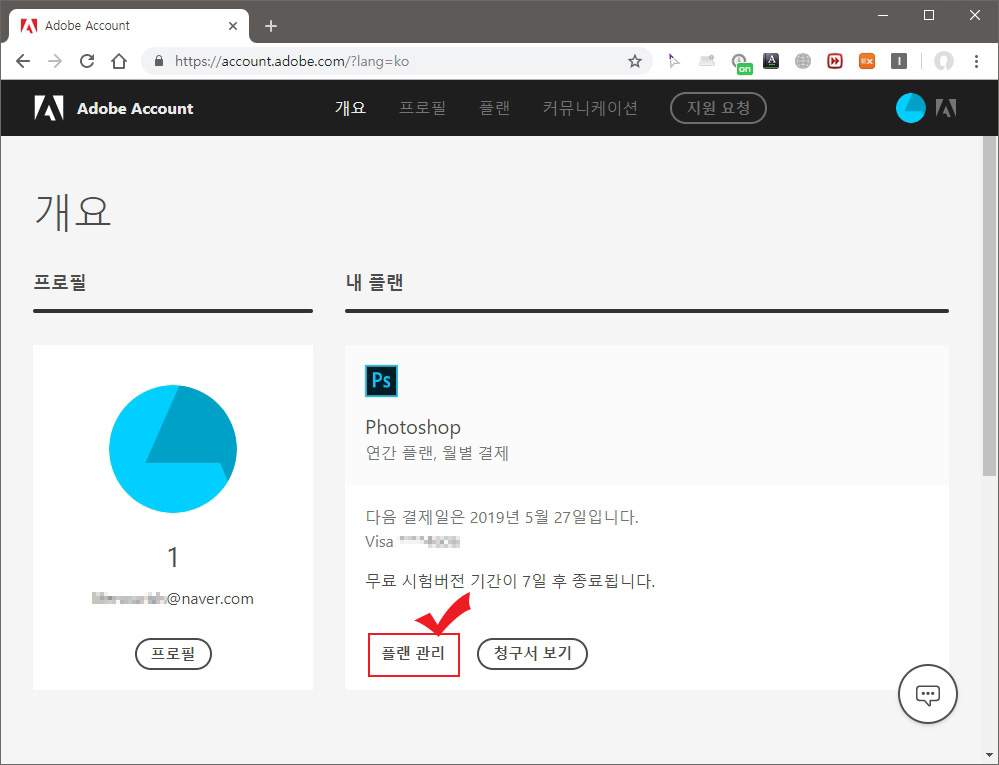
Task: Click the dark square 'A' extension
Action: [x=771, y=61]
